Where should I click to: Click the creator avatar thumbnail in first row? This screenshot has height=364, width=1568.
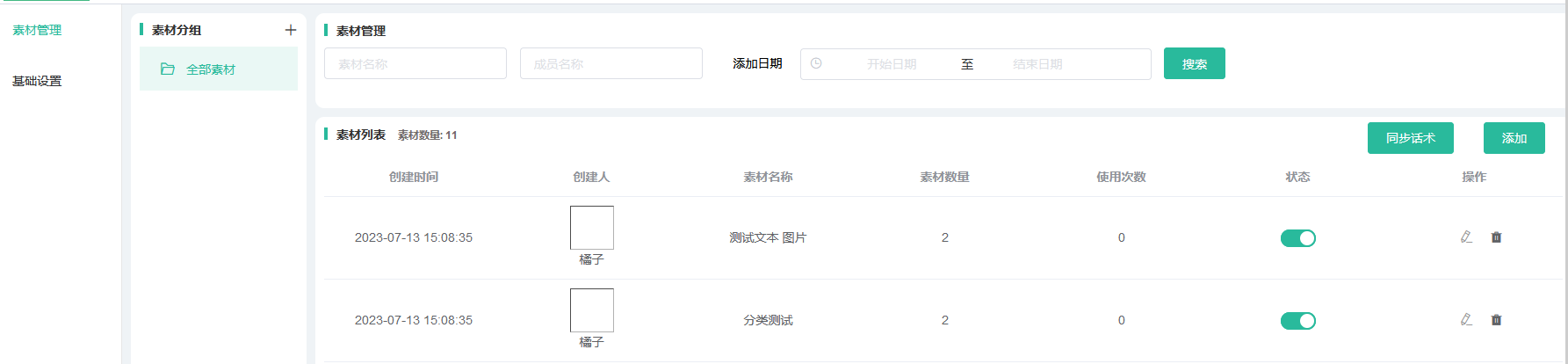pyautogui.click(x=591, y=228)
